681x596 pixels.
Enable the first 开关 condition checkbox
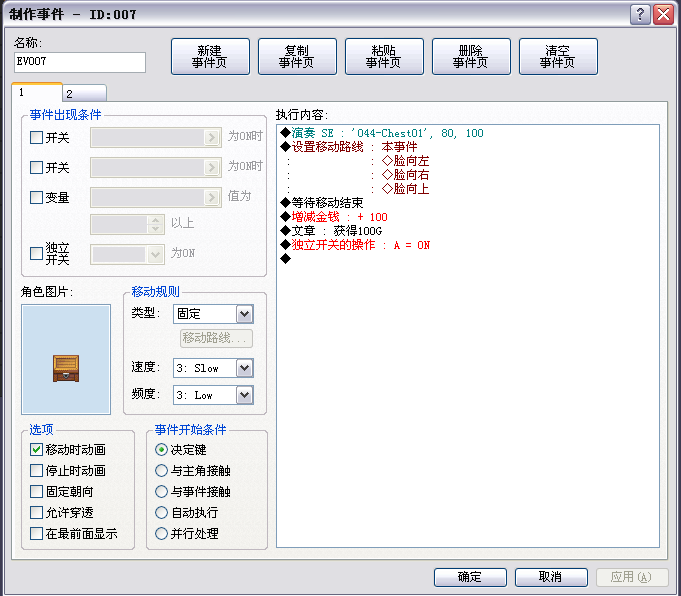pos(36,138)
